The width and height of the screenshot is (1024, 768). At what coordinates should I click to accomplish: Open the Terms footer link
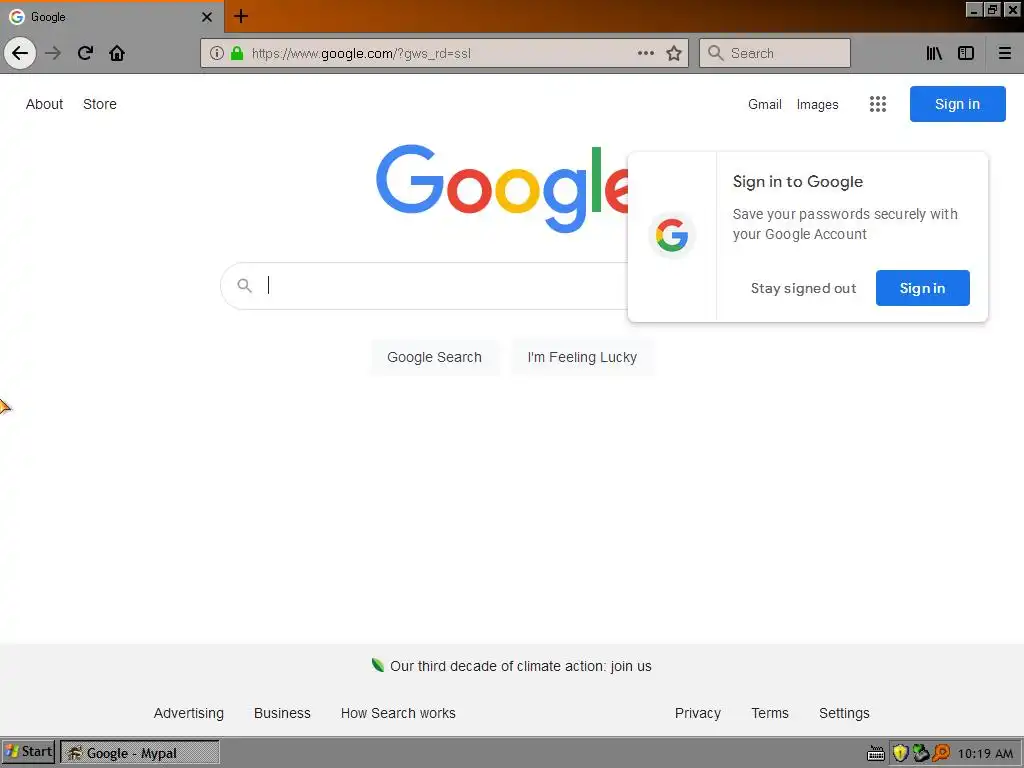pos(770,713)
